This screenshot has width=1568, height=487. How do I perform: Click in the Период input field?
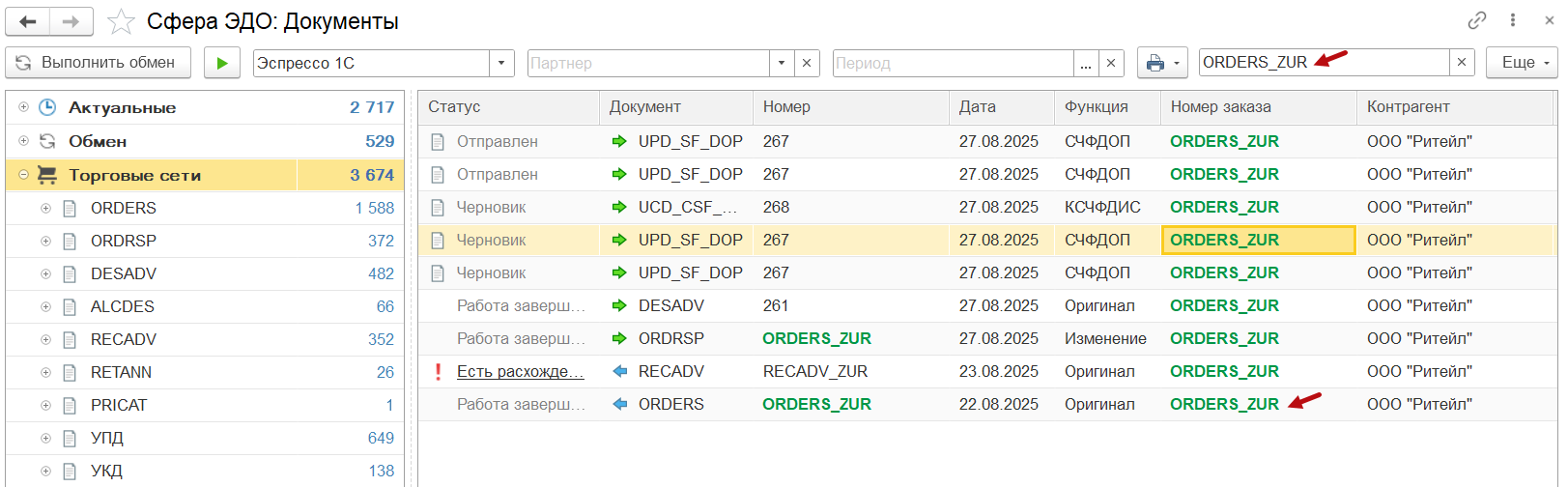pyautogui.click(x=953, y=63)
